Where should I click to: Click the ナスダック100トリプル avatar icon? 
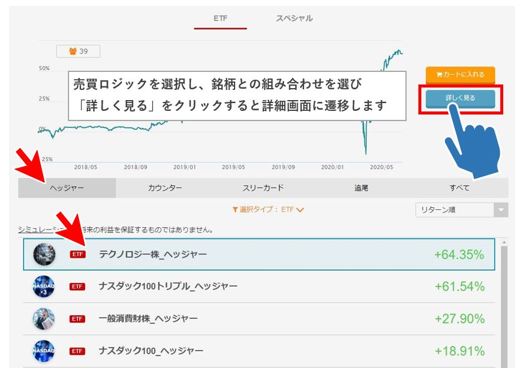44,286
